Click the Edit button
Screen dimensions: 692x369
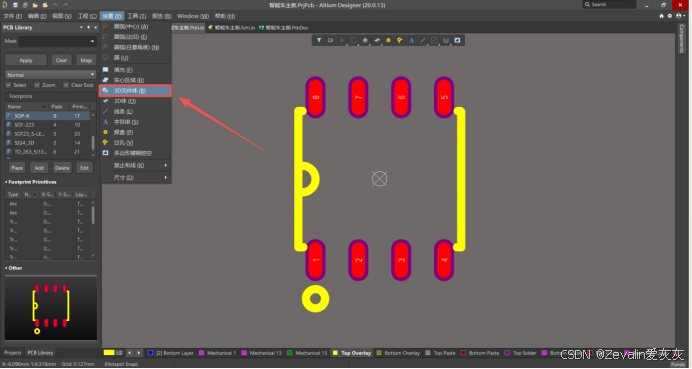pos(84,168)
